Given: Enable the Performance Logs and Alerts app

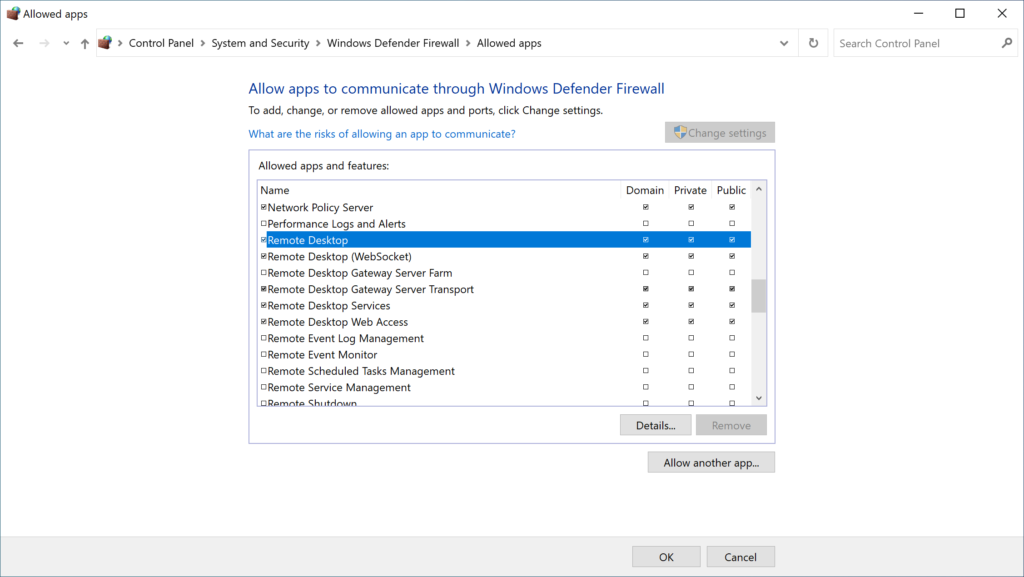Looking at the screenshot, I should click(263, 223).
